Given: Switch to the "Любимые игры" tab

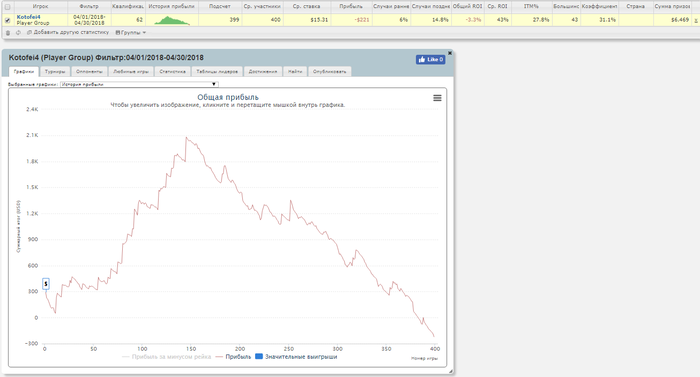Looking at the screenshot, I should pyautogui.click(x=131, y=71).
